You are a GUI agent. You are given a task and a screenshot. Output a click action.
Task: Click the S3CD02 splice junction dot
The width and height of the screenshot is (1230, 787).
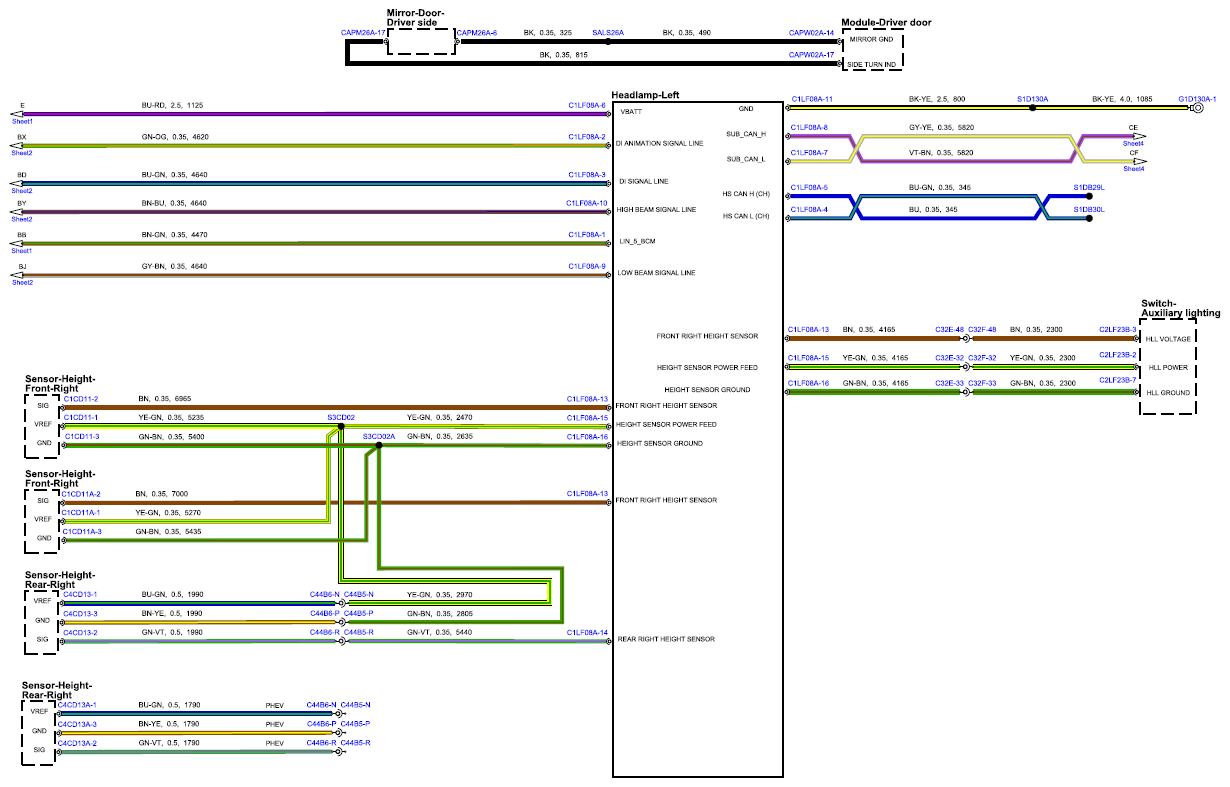point(341,425)
